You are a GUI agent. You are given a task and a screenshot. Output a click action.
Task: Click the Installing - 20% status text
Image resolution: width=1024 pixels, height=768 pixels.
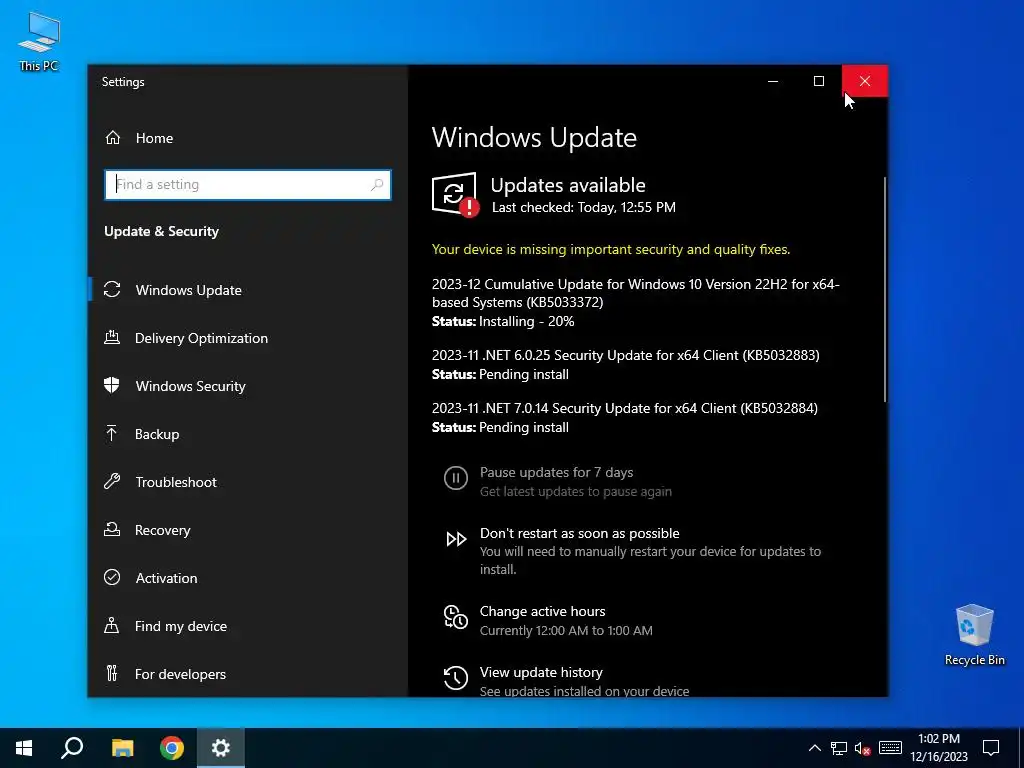click(x=526, y=321)
